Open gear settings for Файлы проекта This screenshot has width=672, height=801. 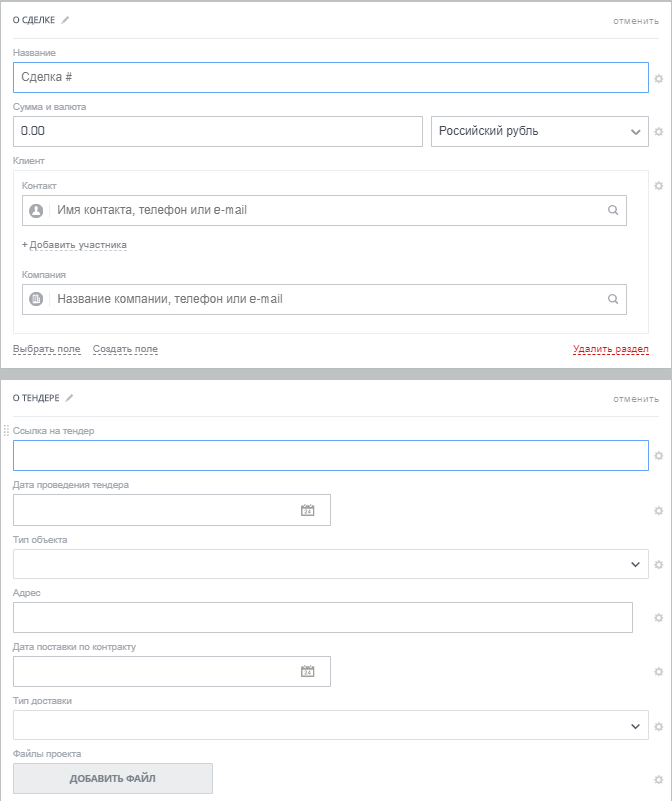pos(658,779)
